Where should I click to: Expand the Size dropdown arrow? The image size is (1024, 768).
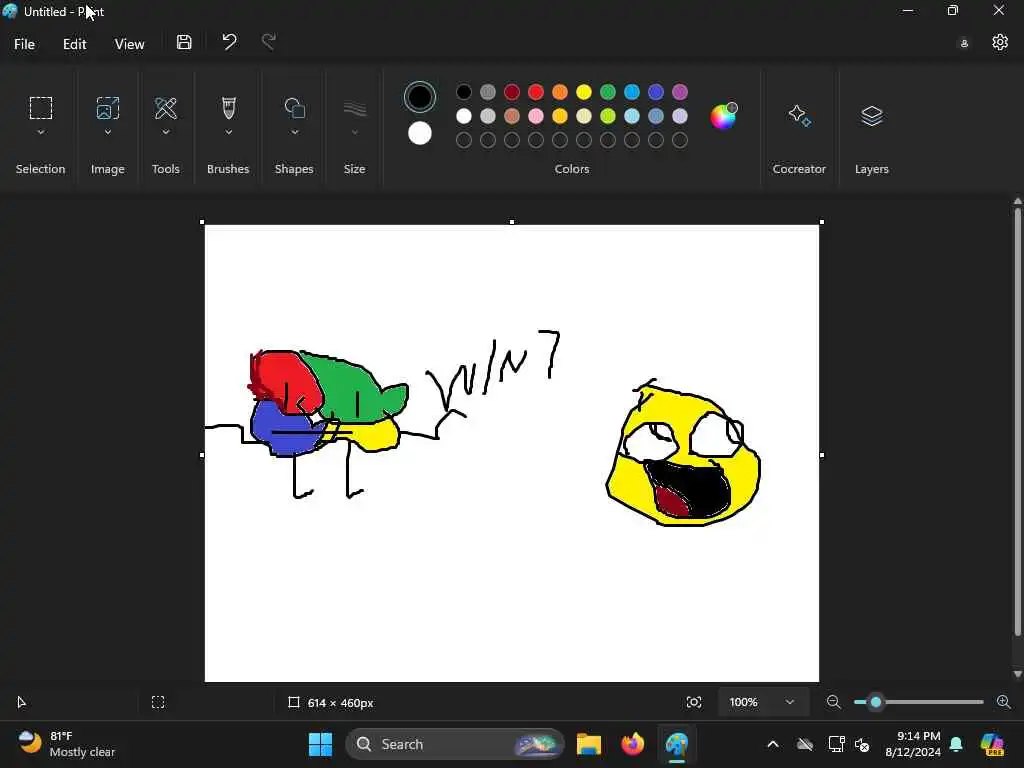click(355, 132)
